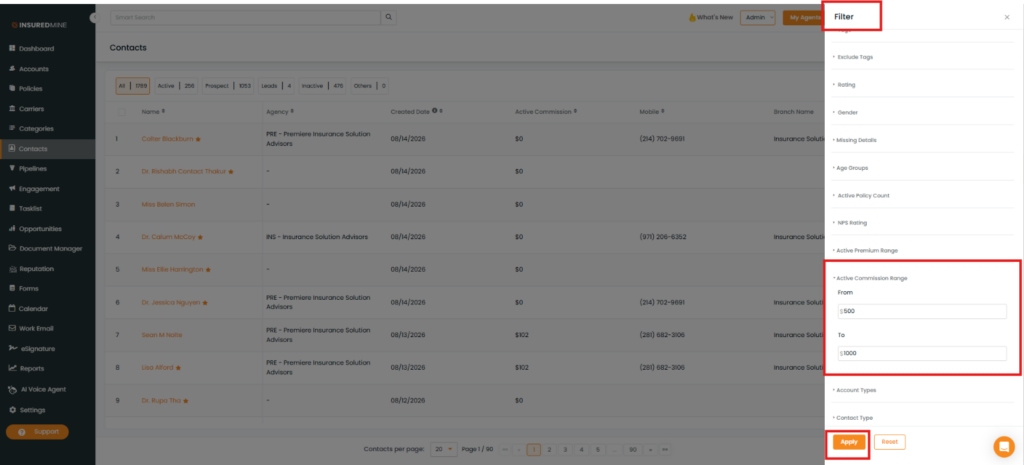Go to page 90 of contacts
1024x465 pixels.
[x=632, y=449]
